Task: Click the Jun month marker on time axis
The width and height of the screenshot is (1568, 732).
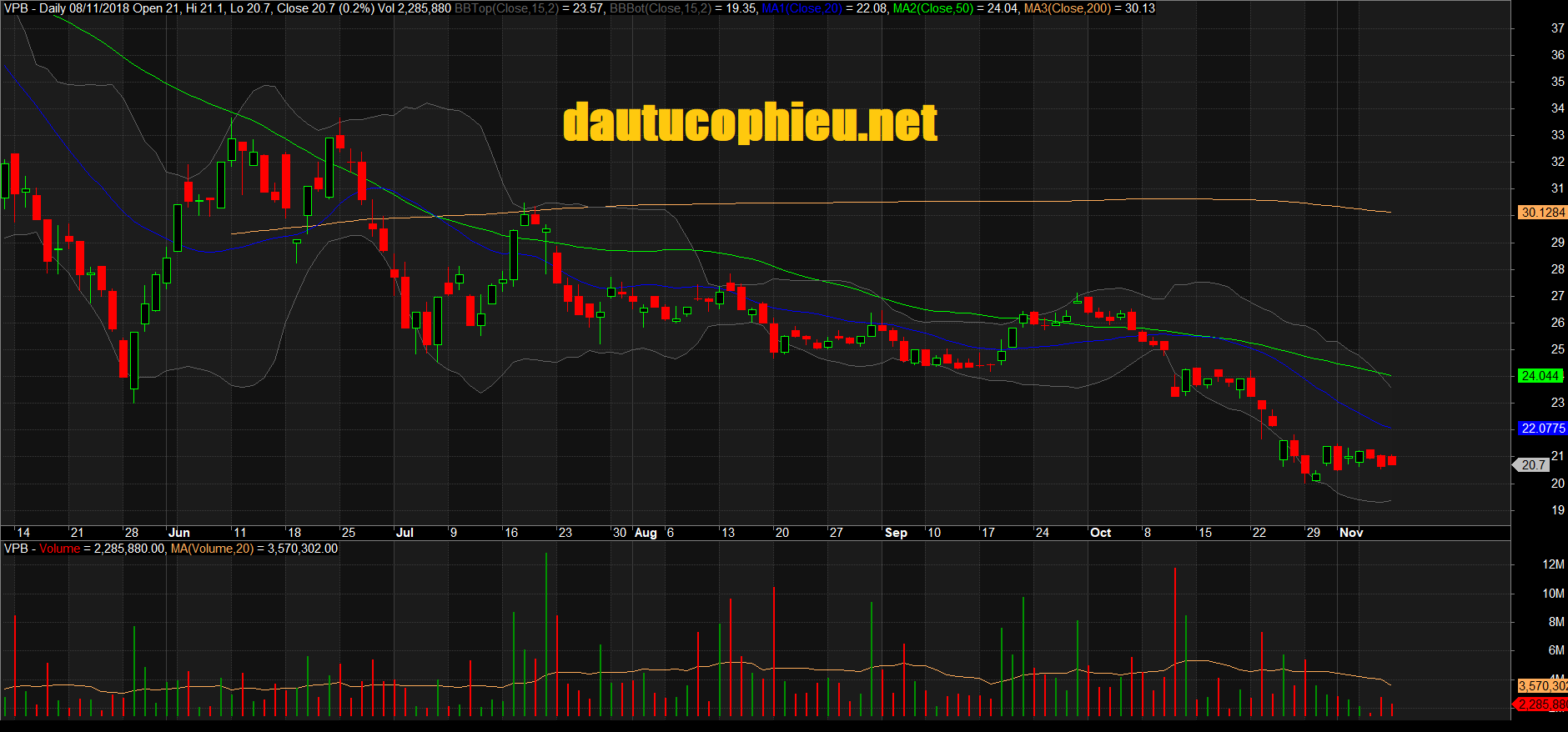Action: [x=179, y=533]
